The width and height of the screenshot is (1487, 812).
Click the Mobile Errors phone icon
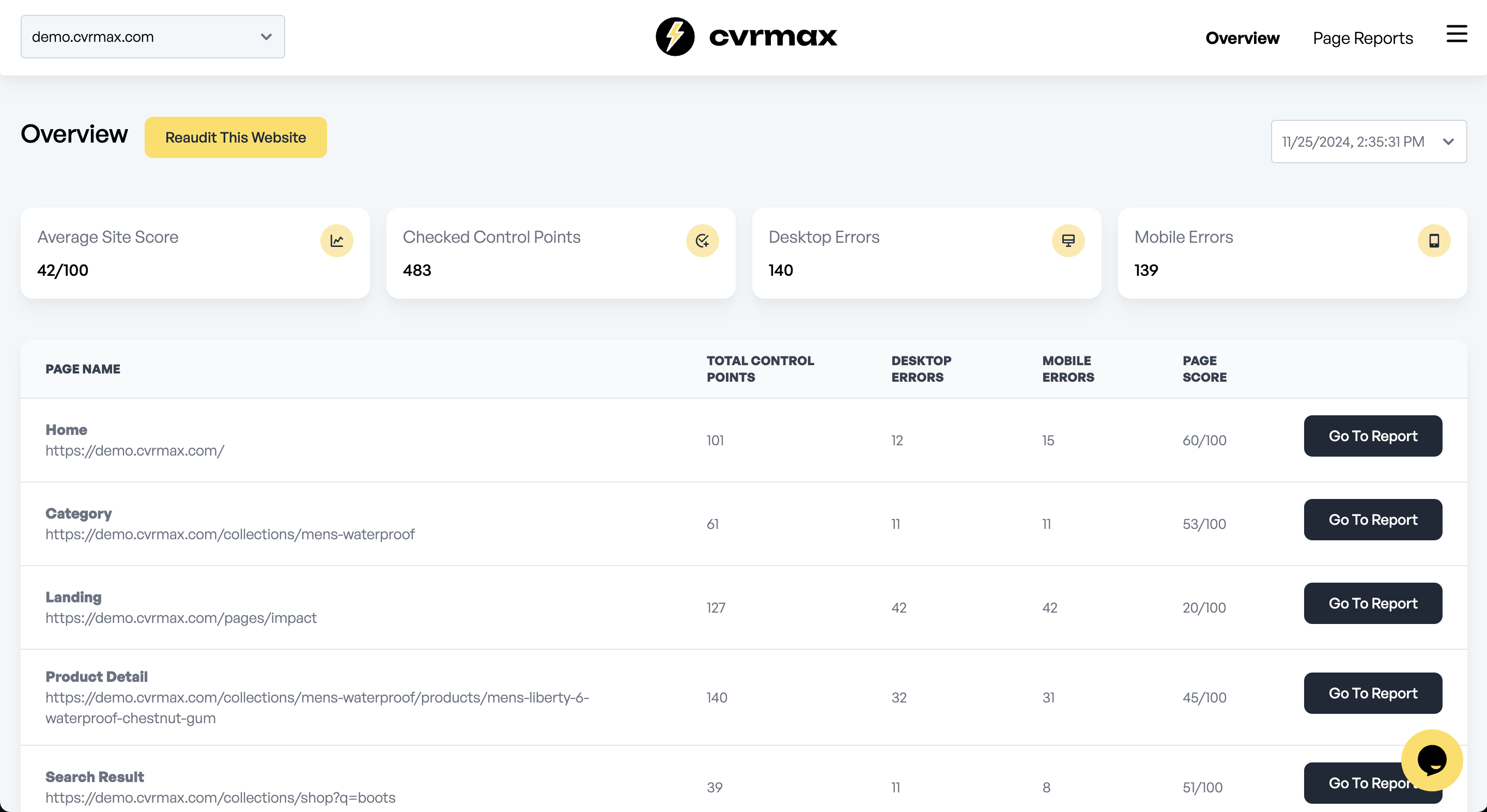(1435, 241)
